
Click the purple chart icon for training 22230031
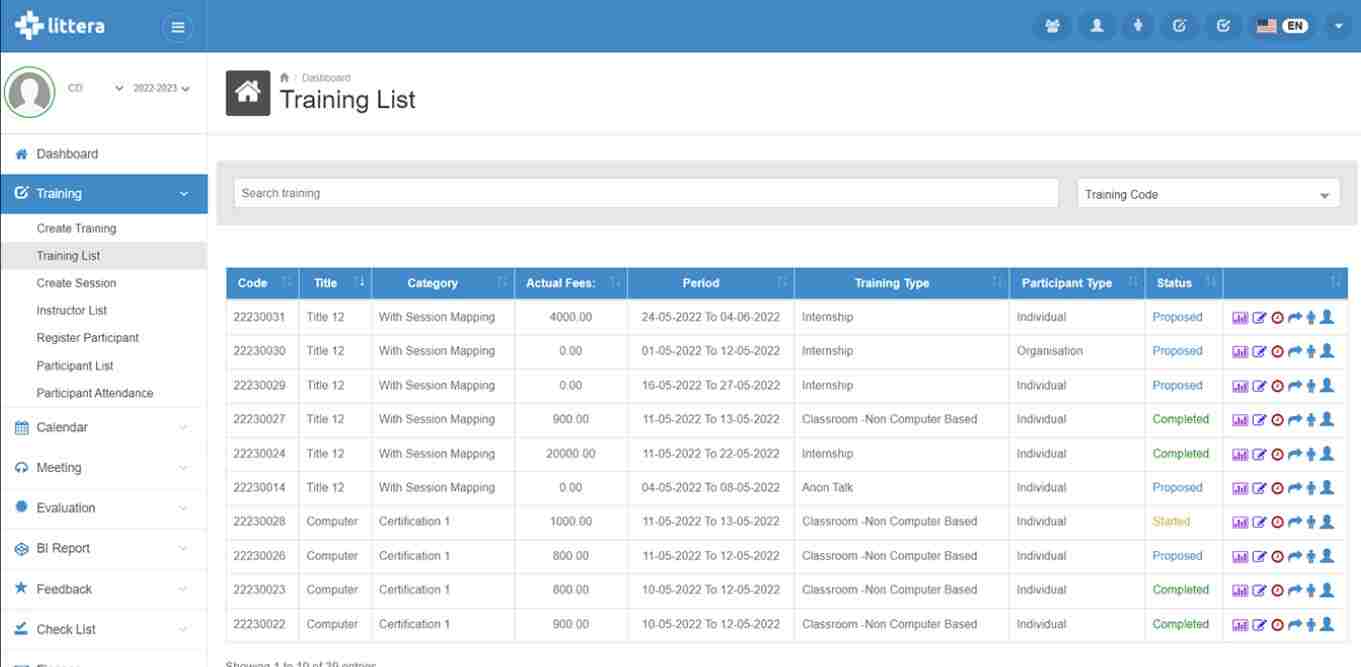[1240, 318]
